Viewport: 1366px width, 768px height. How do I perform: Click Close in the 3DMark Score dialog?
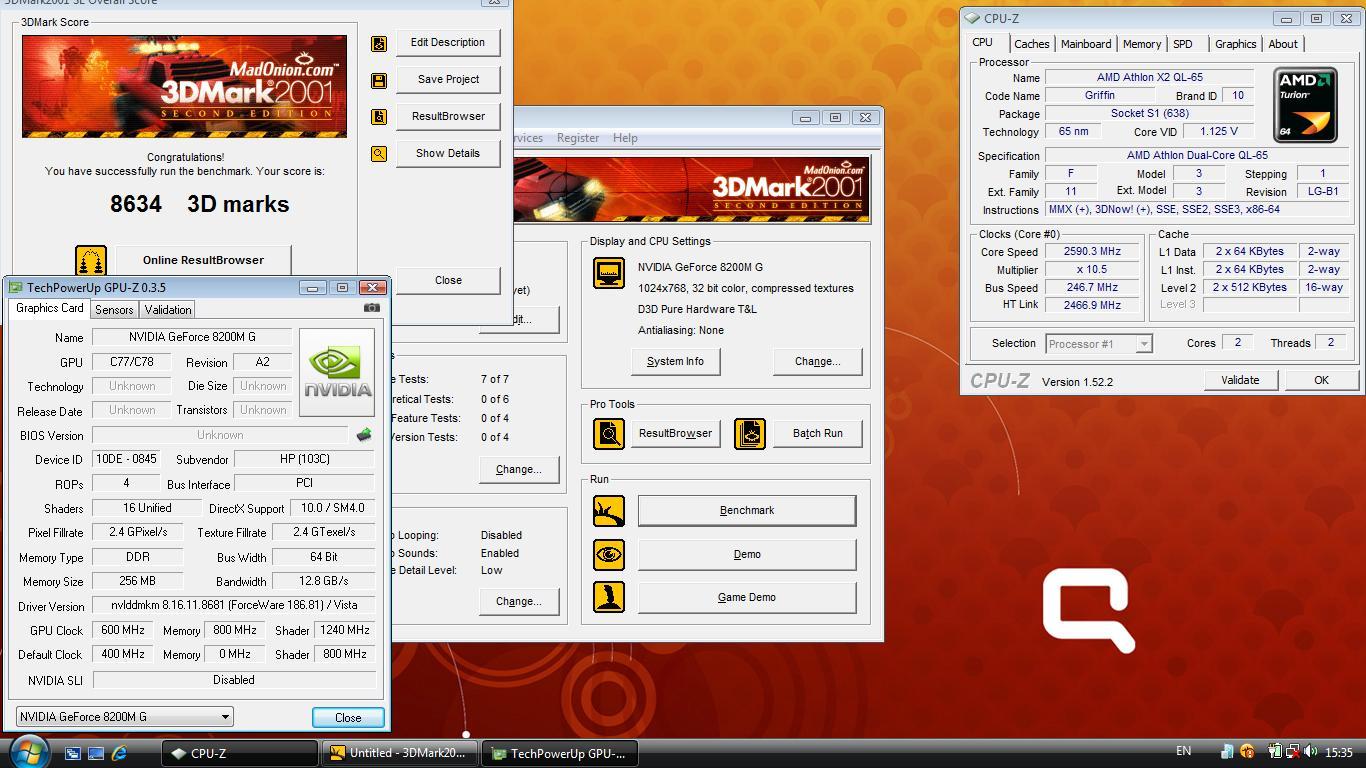448,280
